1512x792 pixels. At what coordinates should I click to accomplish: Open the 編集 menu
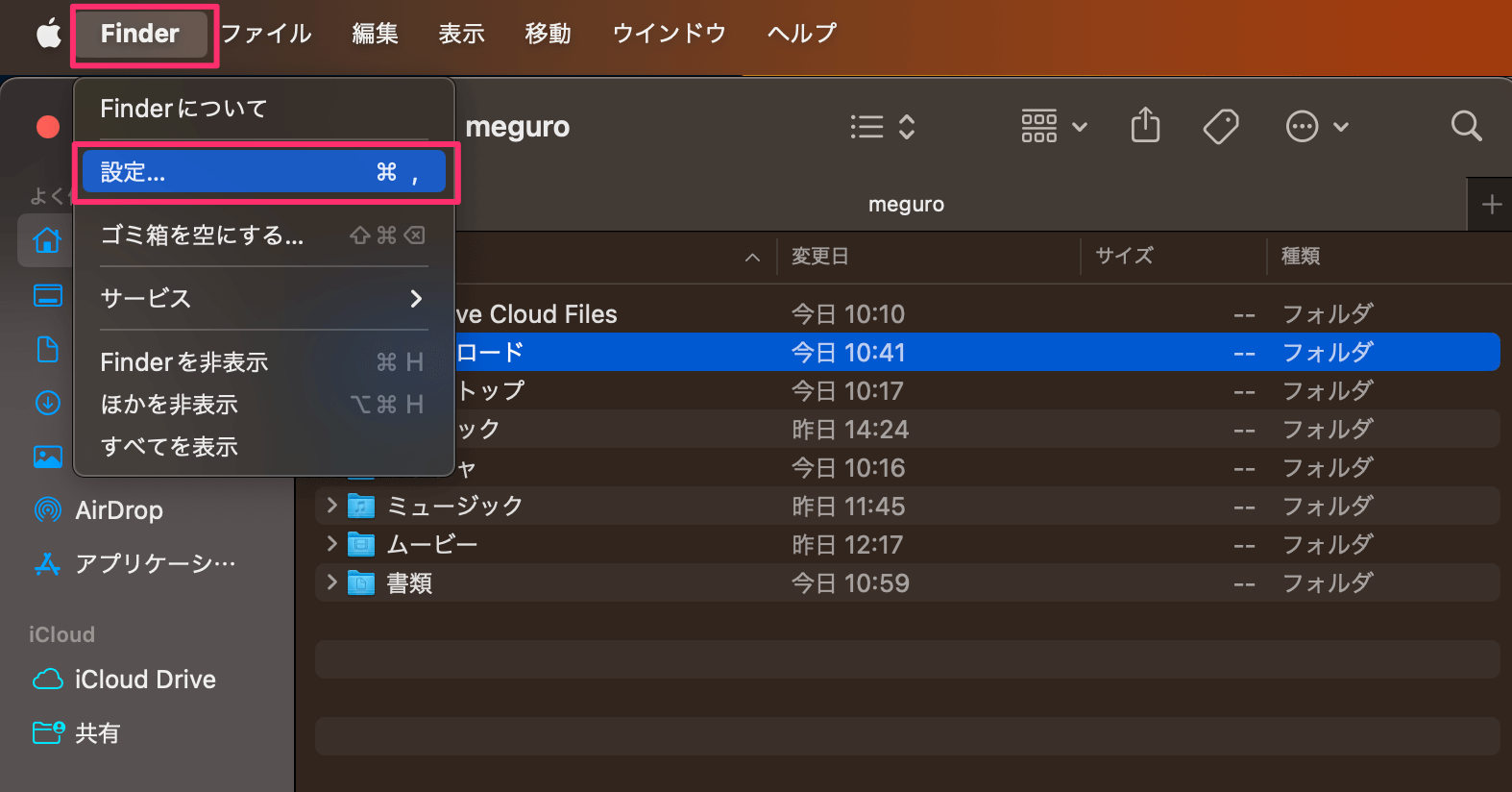375,34
